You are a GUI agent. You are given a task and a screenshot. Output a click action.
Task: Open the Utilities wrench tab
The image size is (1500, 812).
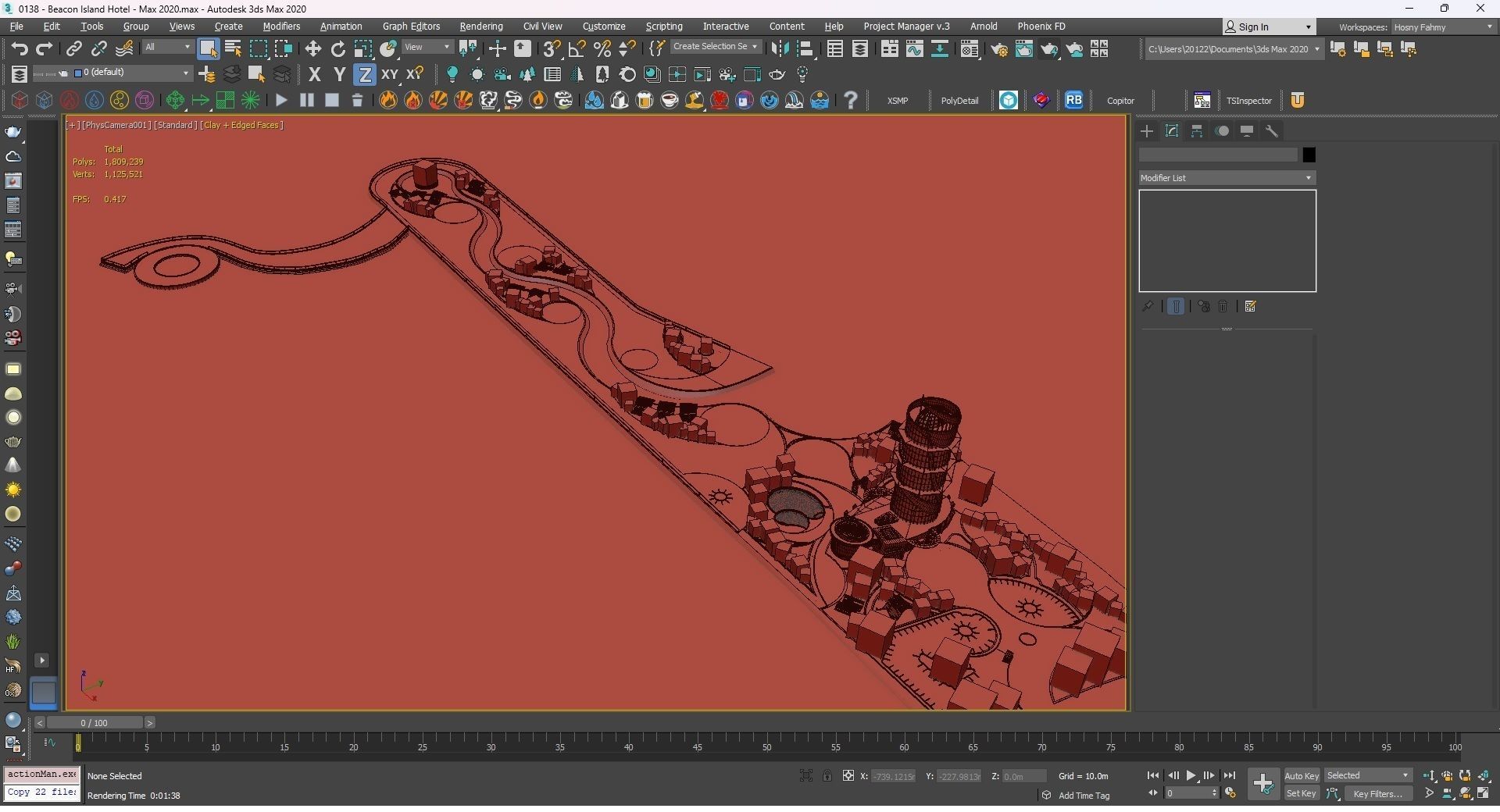point(1272,131)
